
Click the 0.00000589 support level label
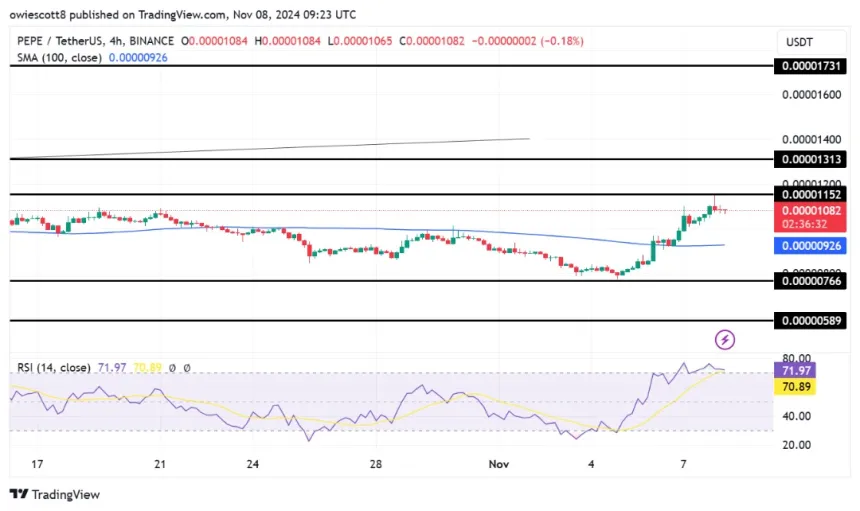[x=811, y=320]
